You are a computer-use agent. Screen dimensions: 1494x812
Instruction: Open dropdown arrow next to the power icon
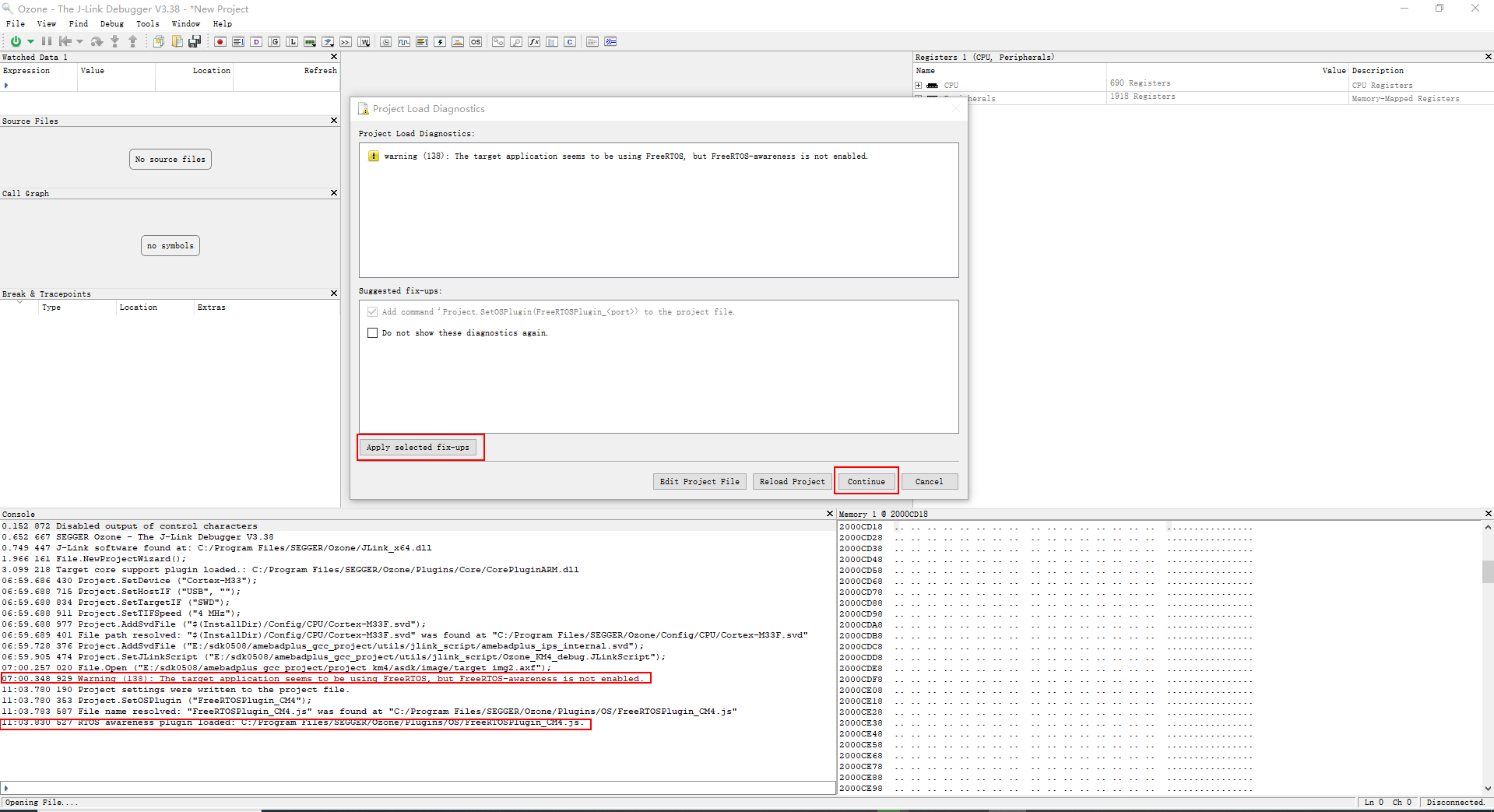coord(30,41)
